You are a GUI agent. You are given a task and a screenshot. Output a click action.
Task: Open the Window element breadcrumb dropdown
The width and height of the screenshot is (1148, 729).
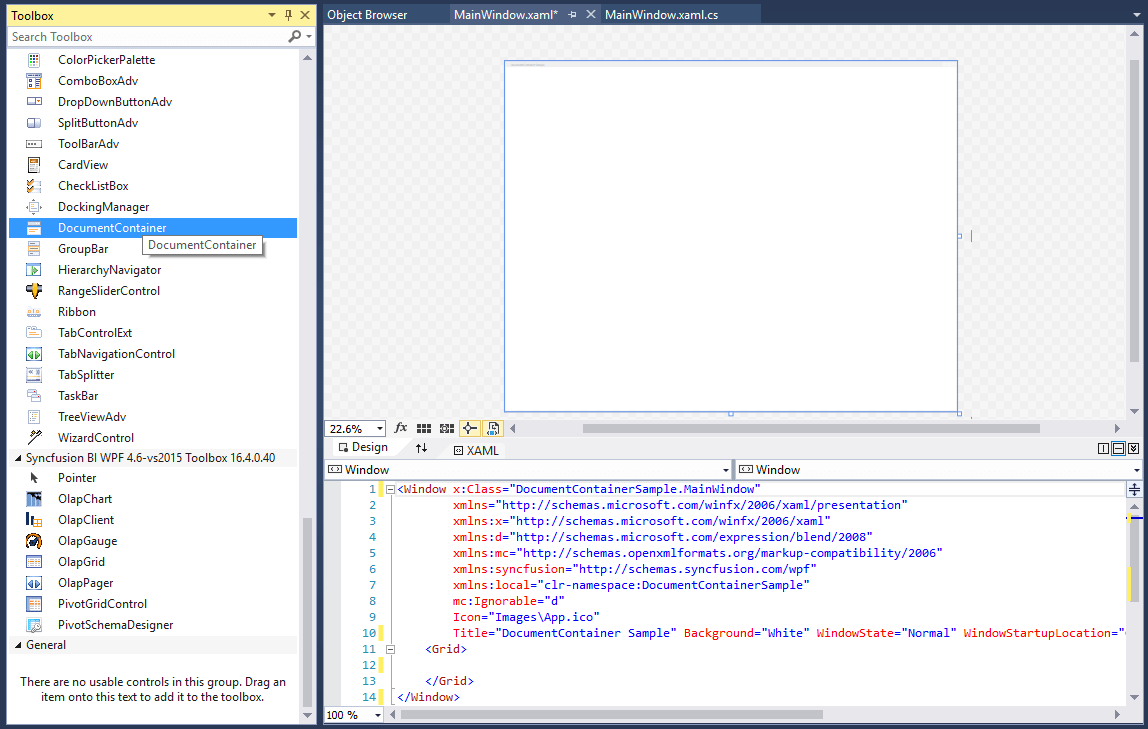(x=727, y=469)
